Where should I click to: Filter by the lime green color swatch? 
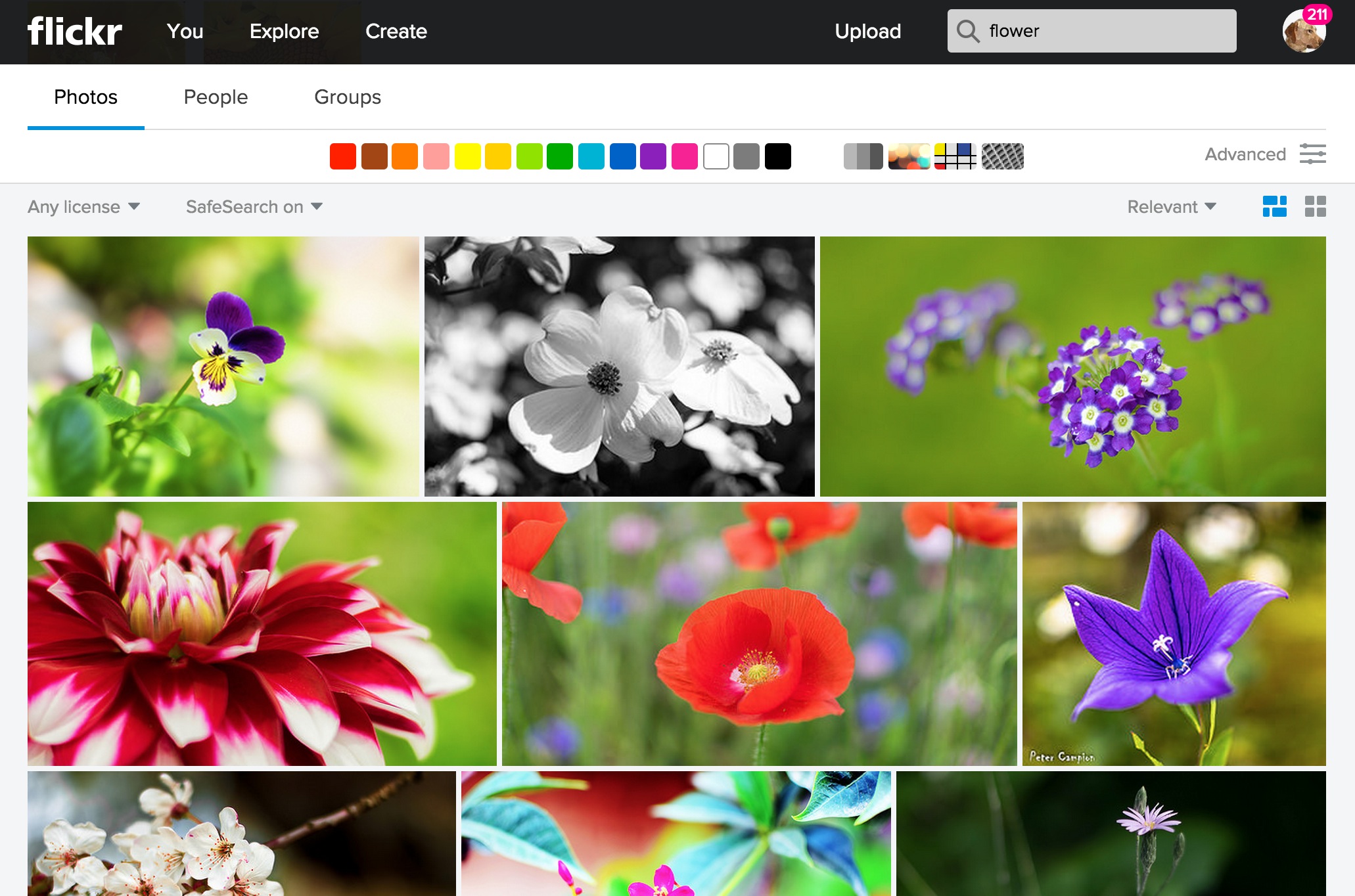coord(529,156)
